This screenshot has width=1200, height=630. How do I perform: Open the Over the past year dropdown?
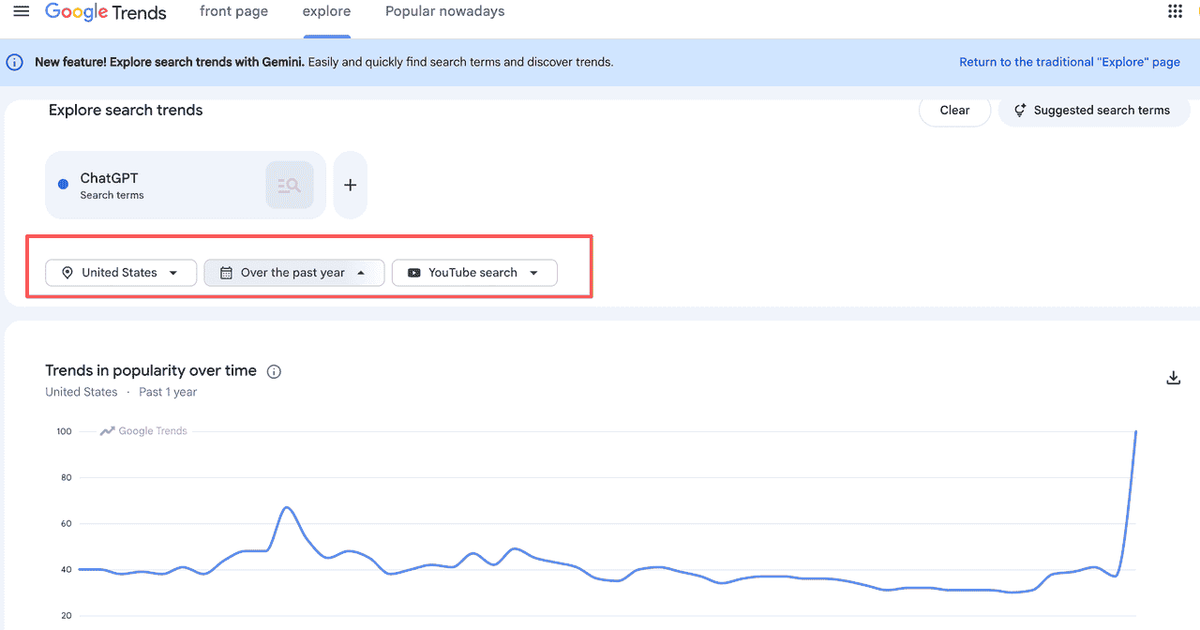pos(294,272)
